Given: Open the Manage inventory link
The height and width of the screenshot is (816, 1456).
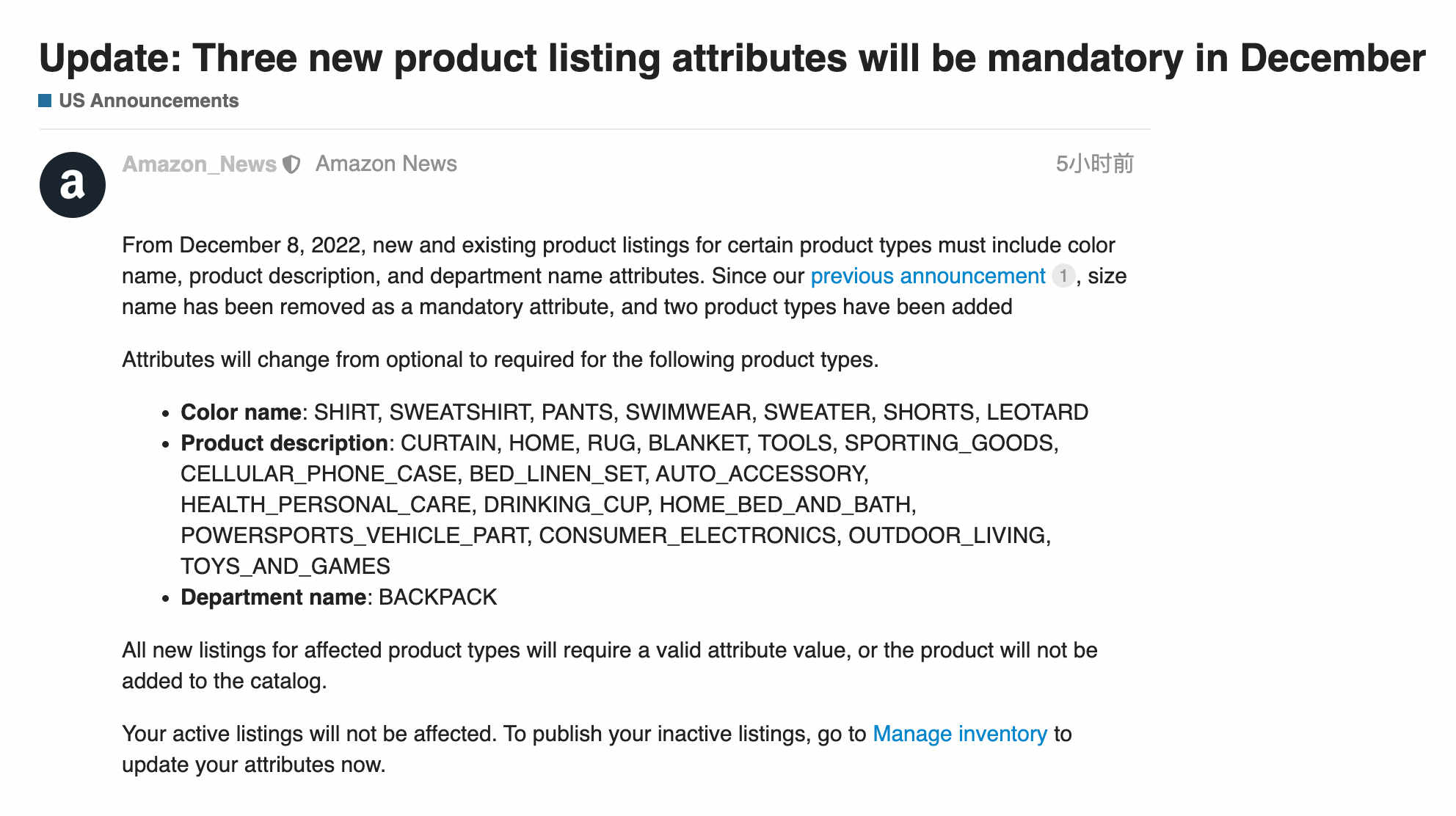Looking at the screenshot, I should (x=959, y=734).
